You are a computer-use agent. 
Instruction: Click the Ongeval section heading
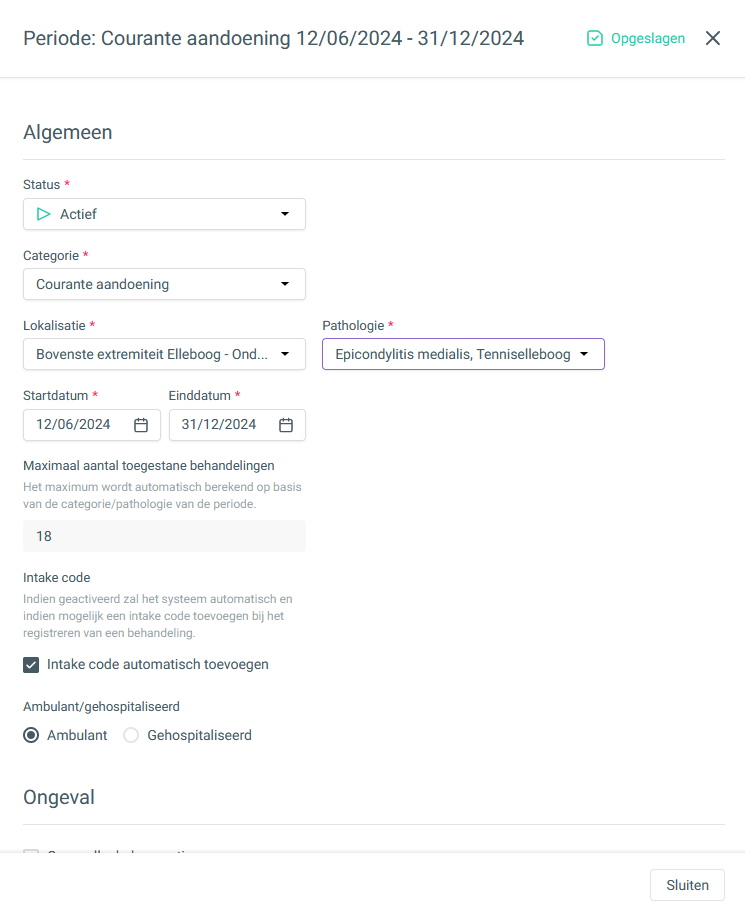[59, 797]
